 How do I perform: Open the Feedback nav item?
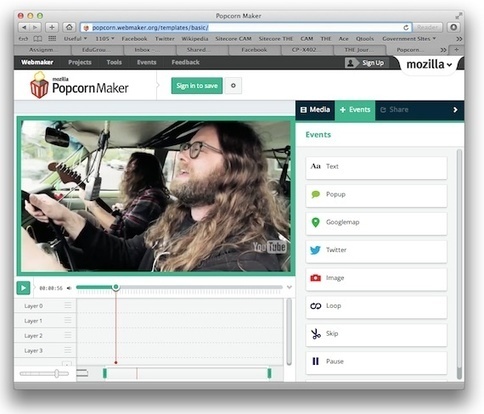(185, 62)
